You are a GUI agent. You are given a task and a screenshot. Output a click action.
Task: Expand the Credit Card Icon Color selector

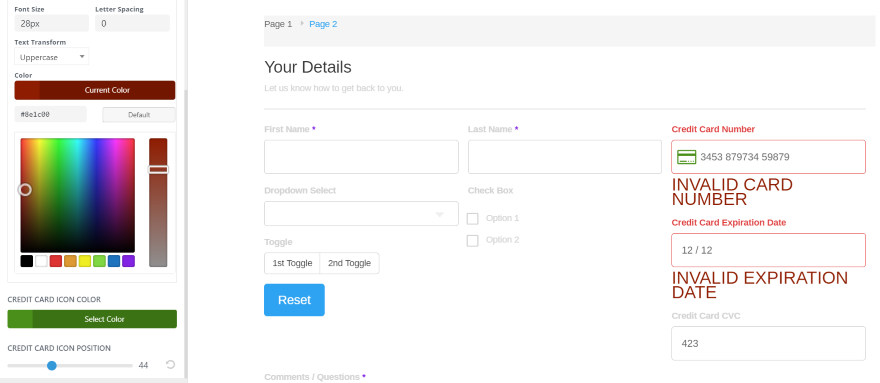[92, 319]
